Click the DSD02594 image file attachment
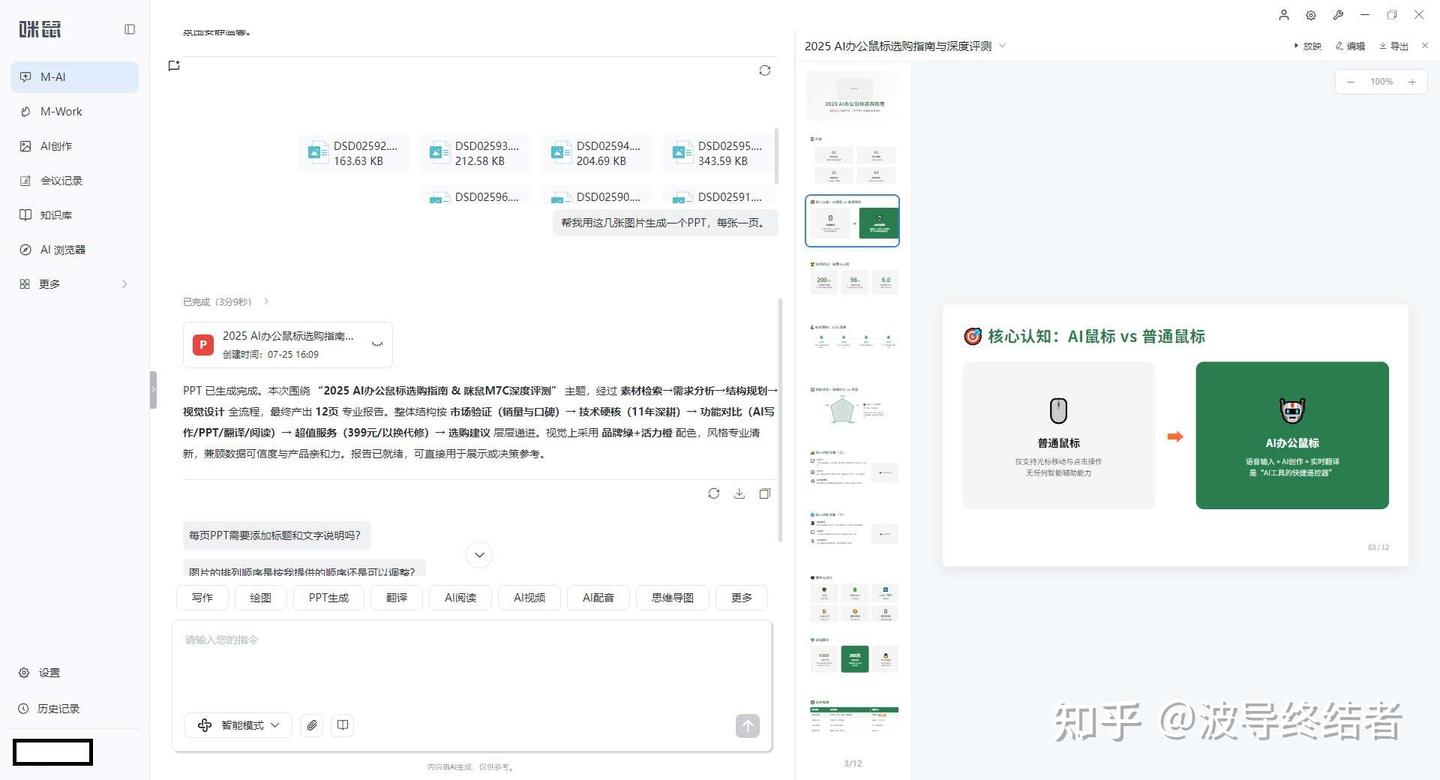Image resolution: width=1440 pixels, height=780 pixels. [x=597, y=153]
